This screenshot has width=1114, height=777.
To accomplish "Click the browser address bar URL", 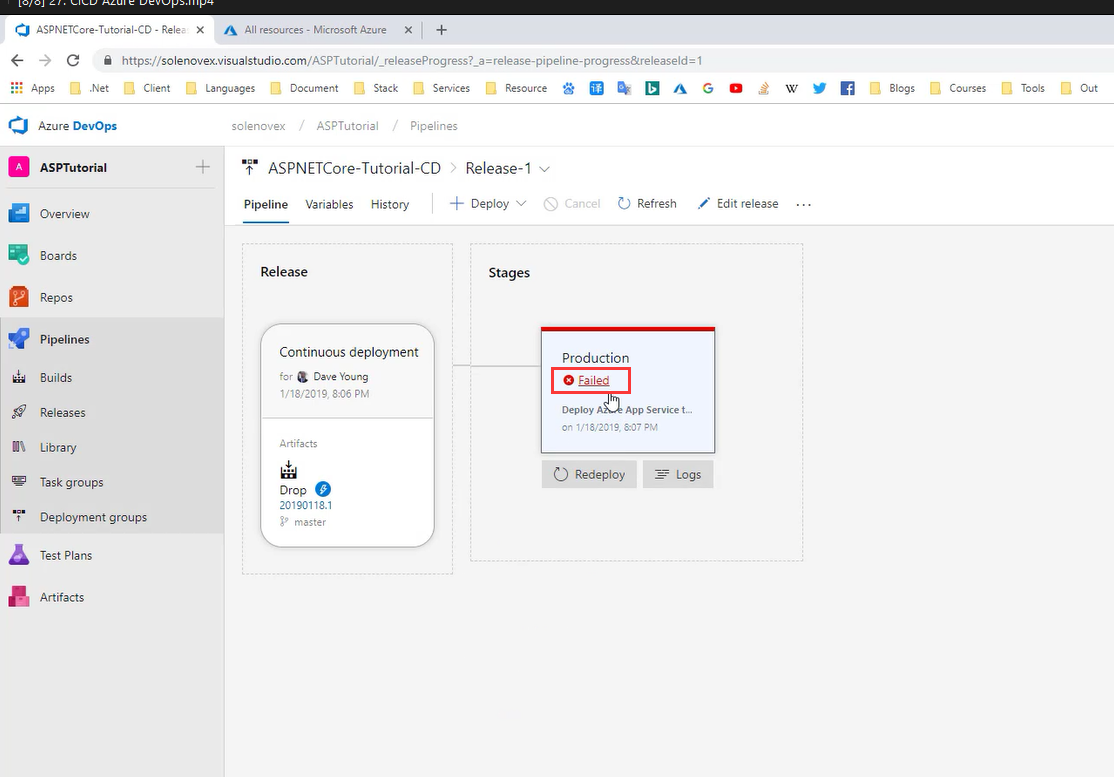I will point(412,60).
